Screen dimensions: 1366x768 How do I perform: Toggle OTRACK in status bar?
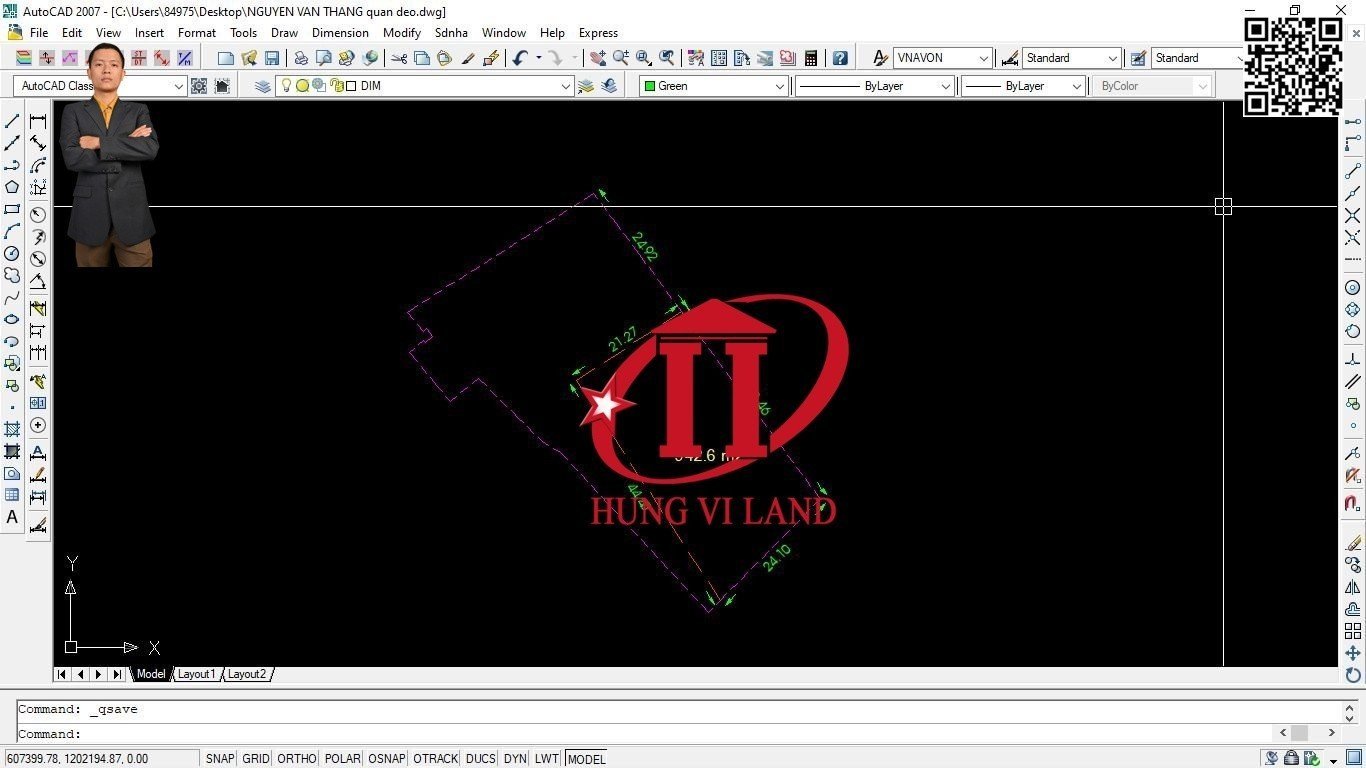pyautogui.click(x=436, y=759)
